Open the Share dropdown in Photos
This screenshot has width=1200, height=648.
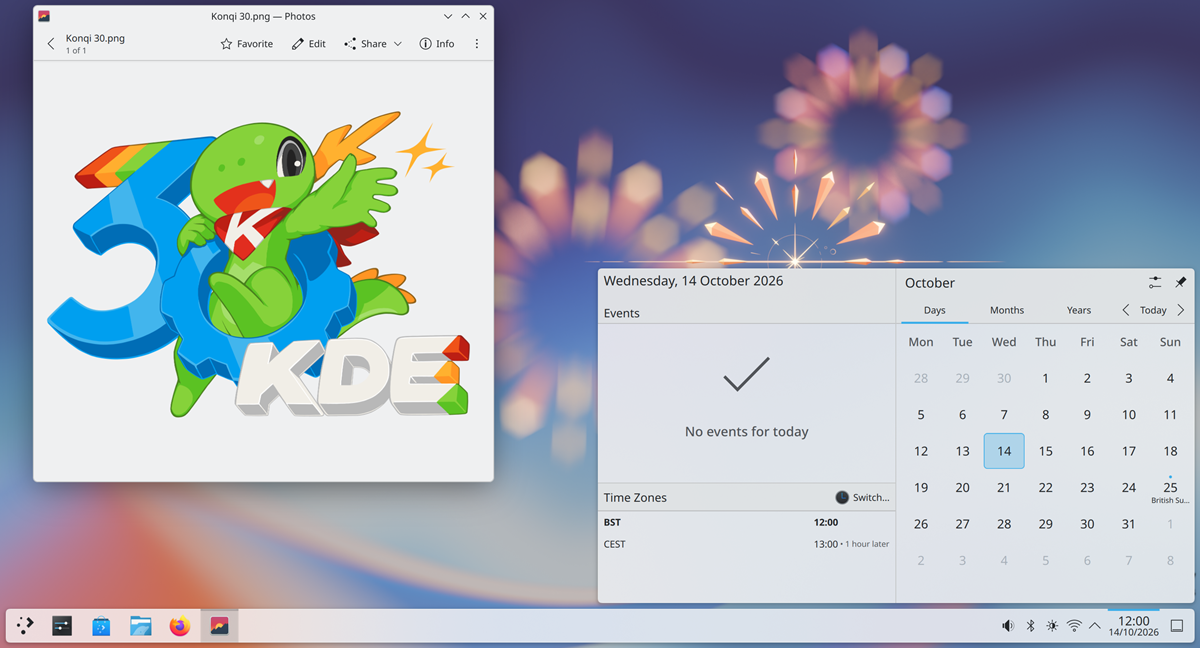pyautogui.click(x=373, y=44)
